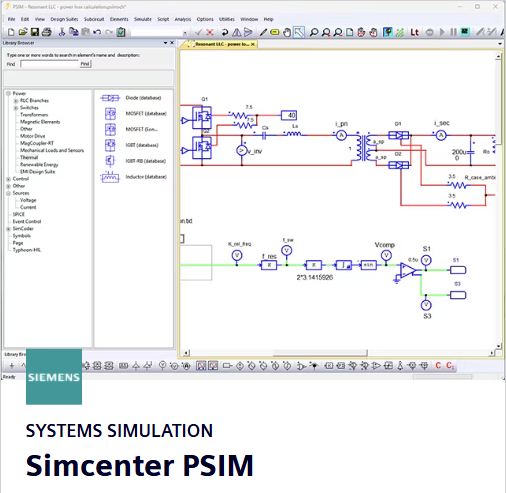Open the Subcircuit menu
Screen dimensions: 506x493
94,19
